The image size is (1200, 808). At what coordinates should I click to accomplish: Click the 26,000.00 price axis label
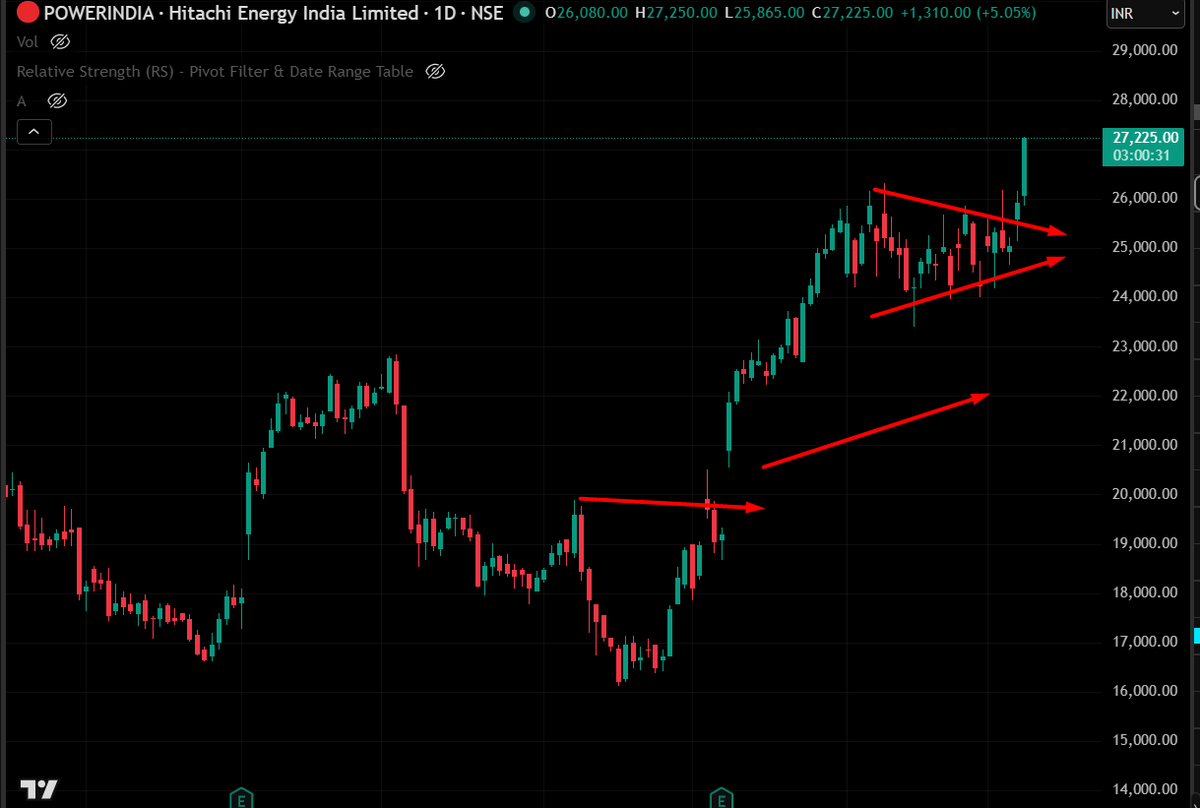(x=1145, y=198)
